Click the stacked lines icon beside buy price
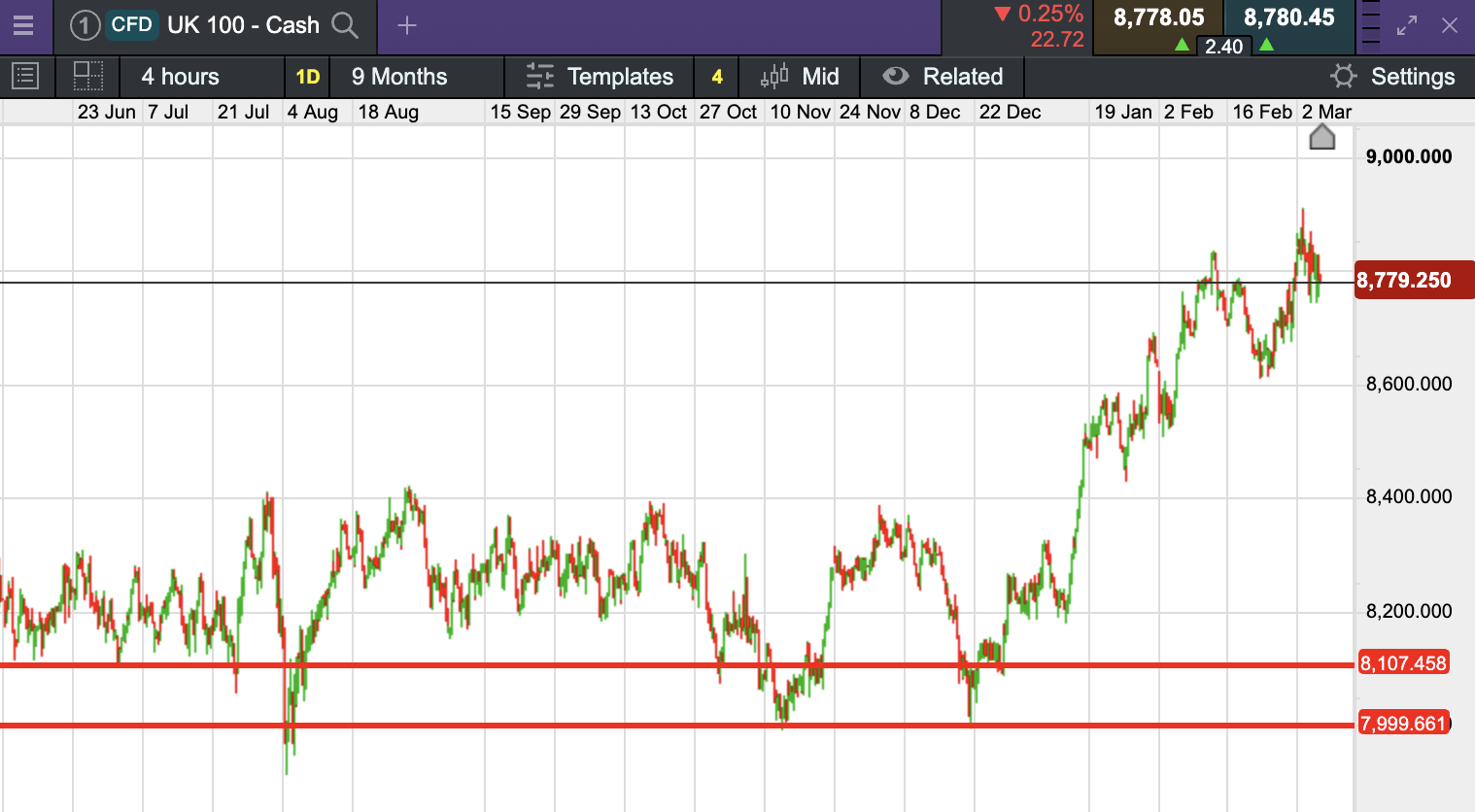 coord(1370,24)
